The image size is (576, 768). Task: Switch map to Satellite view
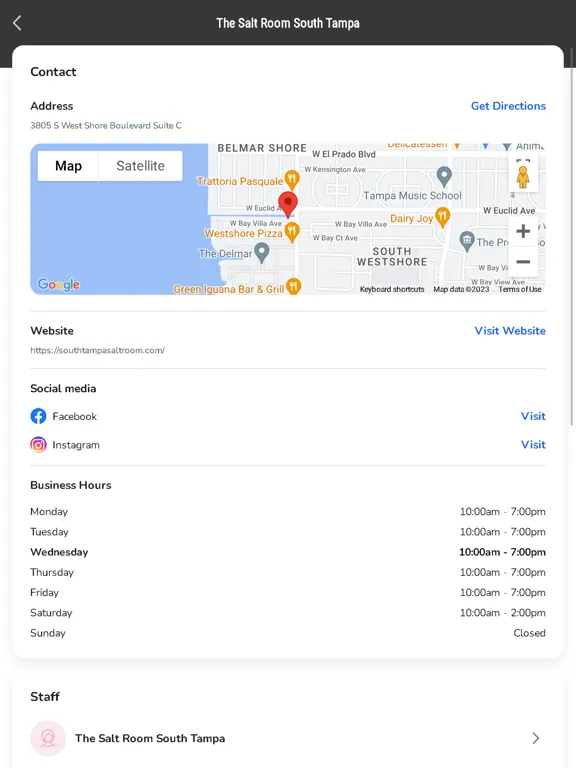(141, 166)
